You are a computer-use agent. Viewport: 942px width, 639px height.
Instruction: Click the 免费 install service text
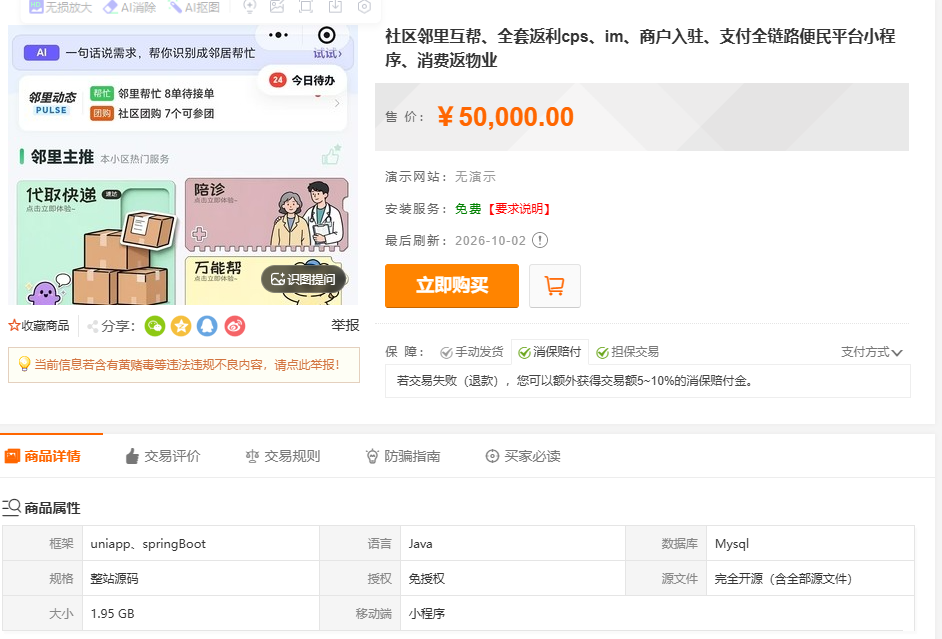click(x=468, y=209)
